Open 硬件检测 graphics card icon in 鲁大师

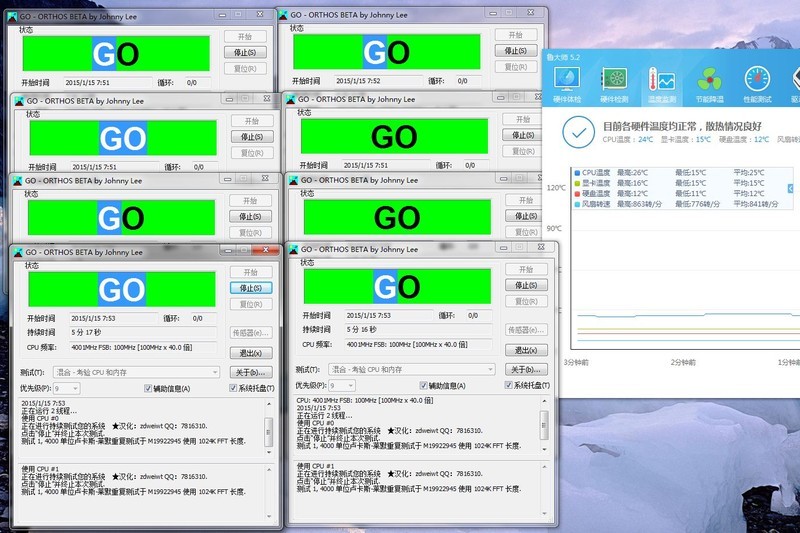pos(614,80)
